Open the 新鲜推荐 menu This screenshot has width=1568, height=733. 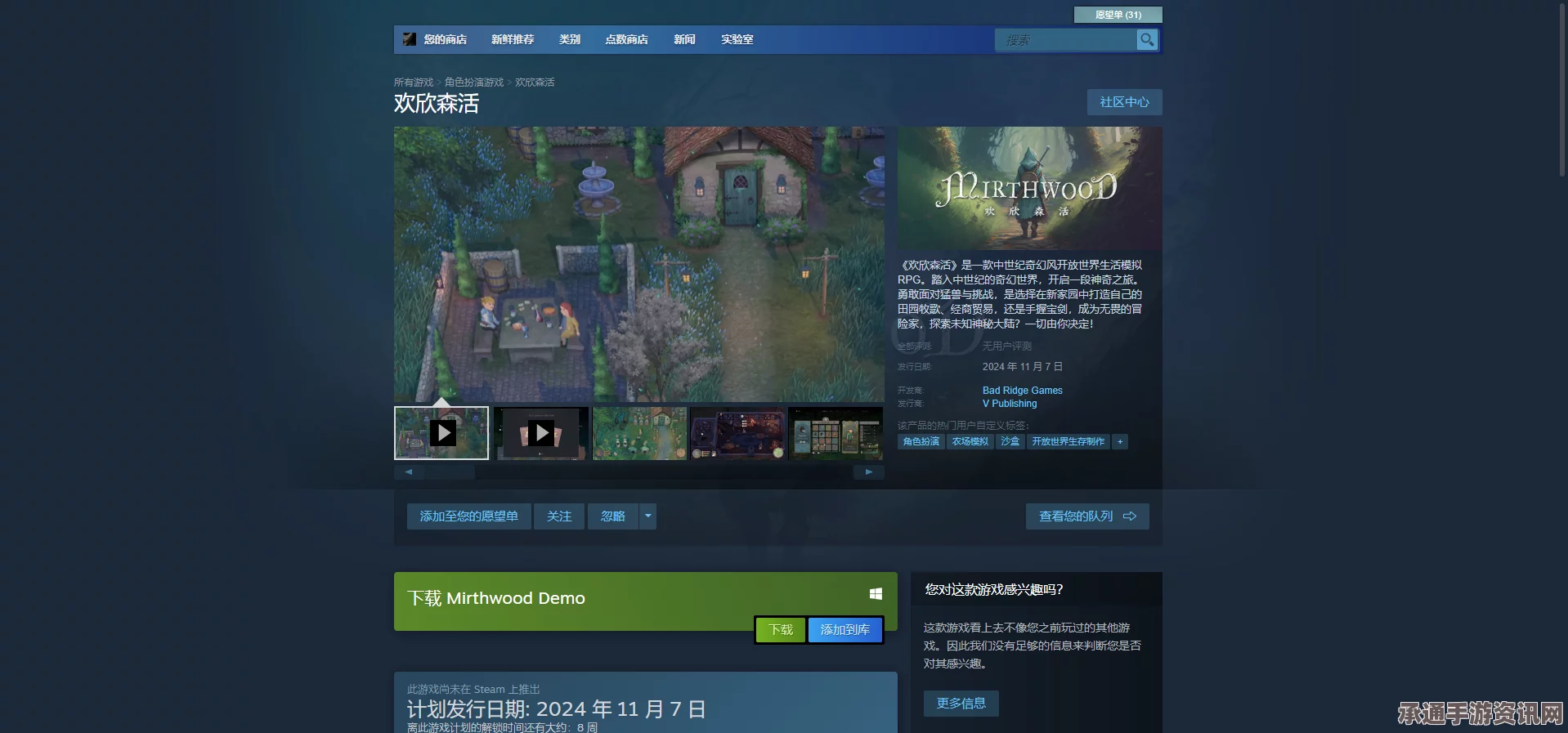[x=513, y=39]
